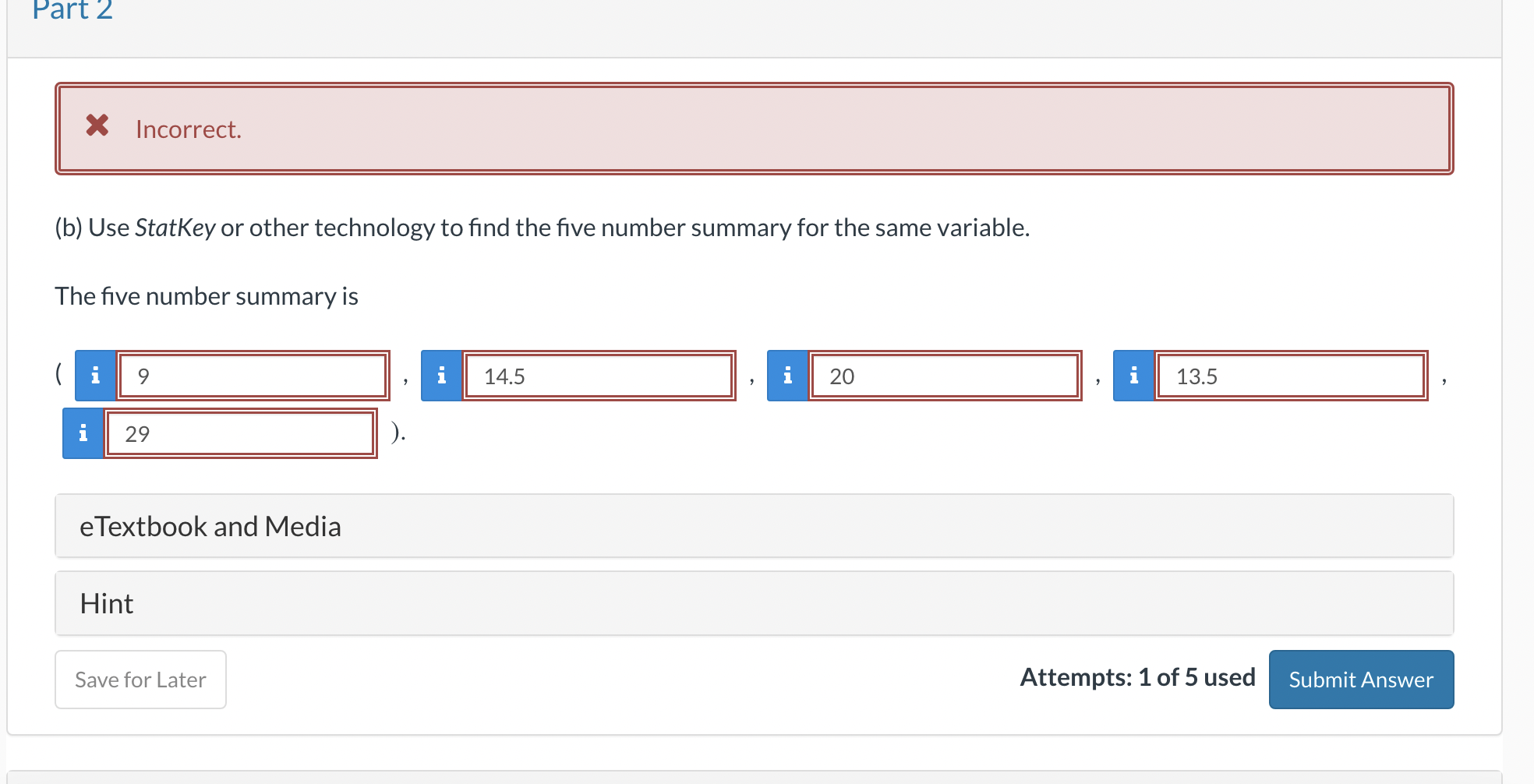Click the info icon beside the answer 13.5
The width and height of the screenshot is (1534, 784).
coord(1133,376)
